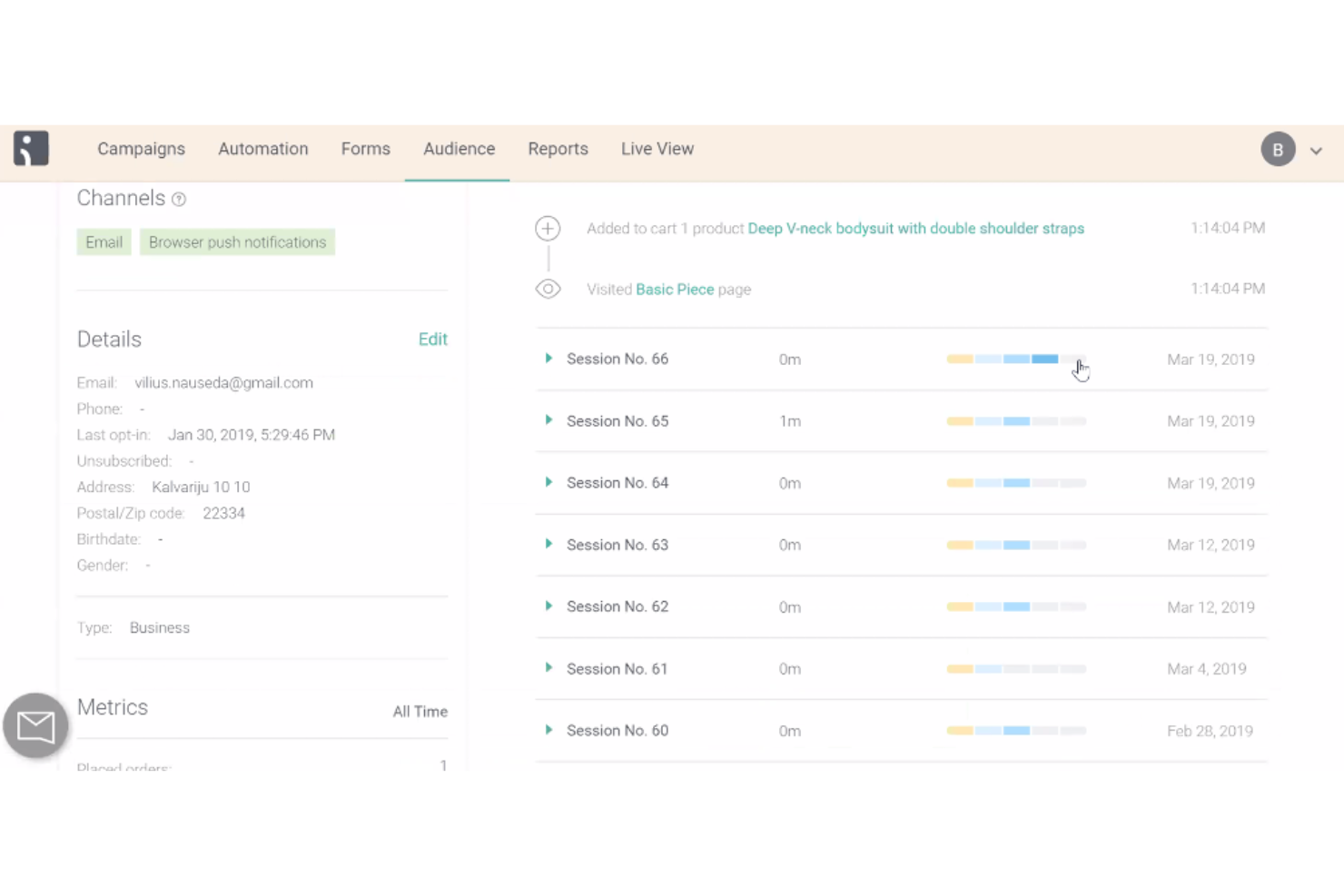Click the activity progress bar for Session No. 66
1344x896 pixels.
1015,359
